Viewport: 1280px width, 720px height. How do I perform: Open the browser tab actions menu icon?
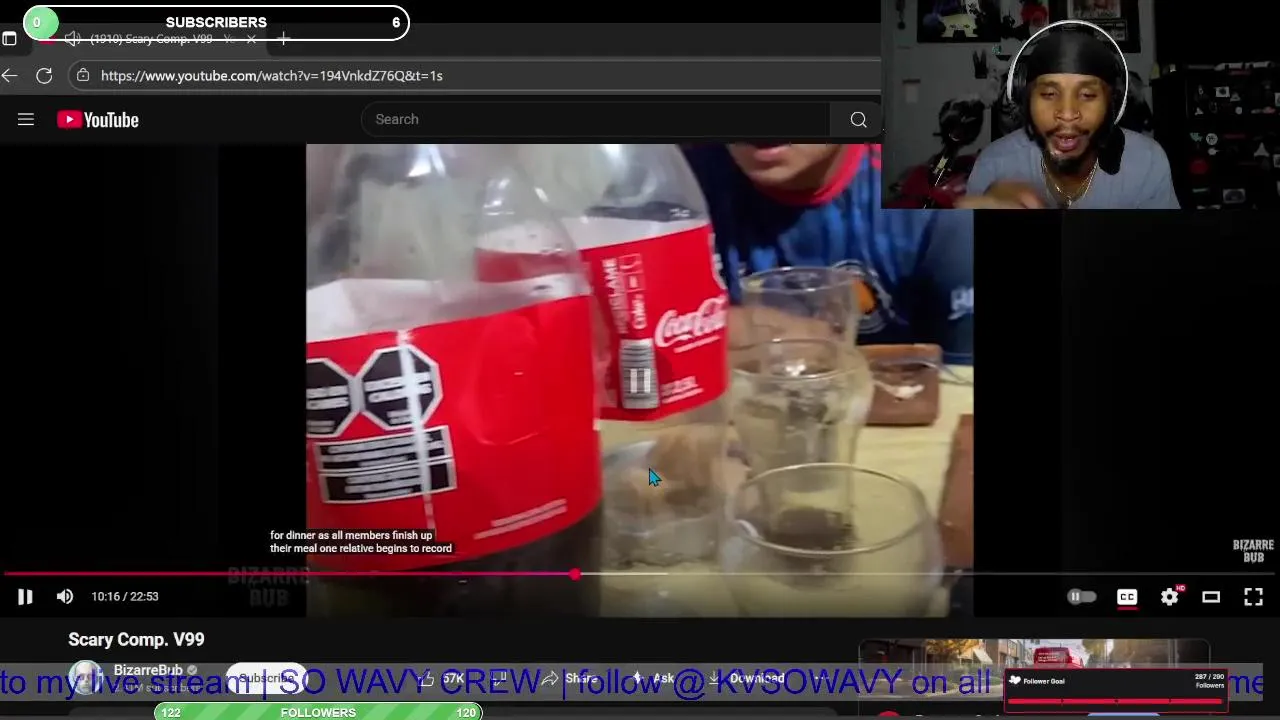coord(9,39)
